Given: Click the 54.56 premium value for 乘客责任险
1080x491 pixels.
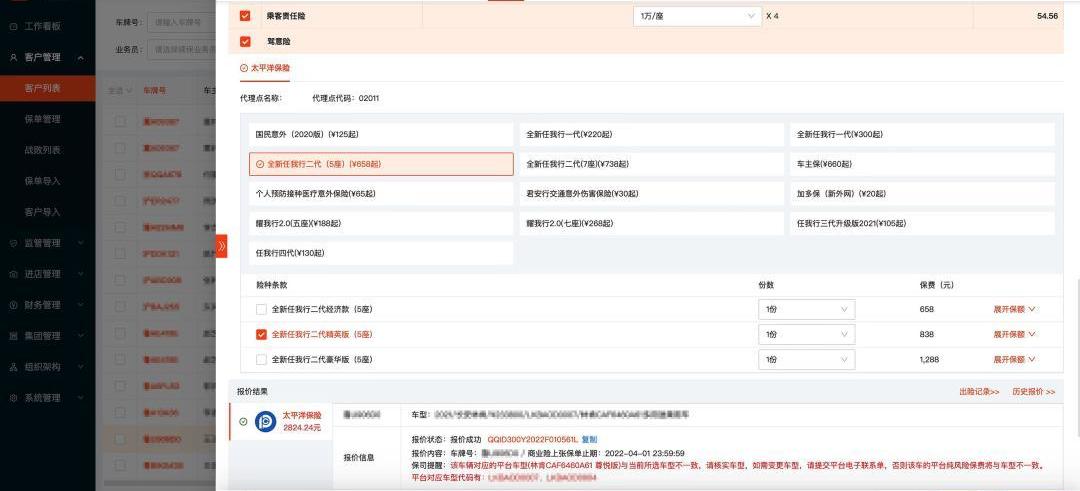Looking at the screenshot, I should coord(1047,16).
